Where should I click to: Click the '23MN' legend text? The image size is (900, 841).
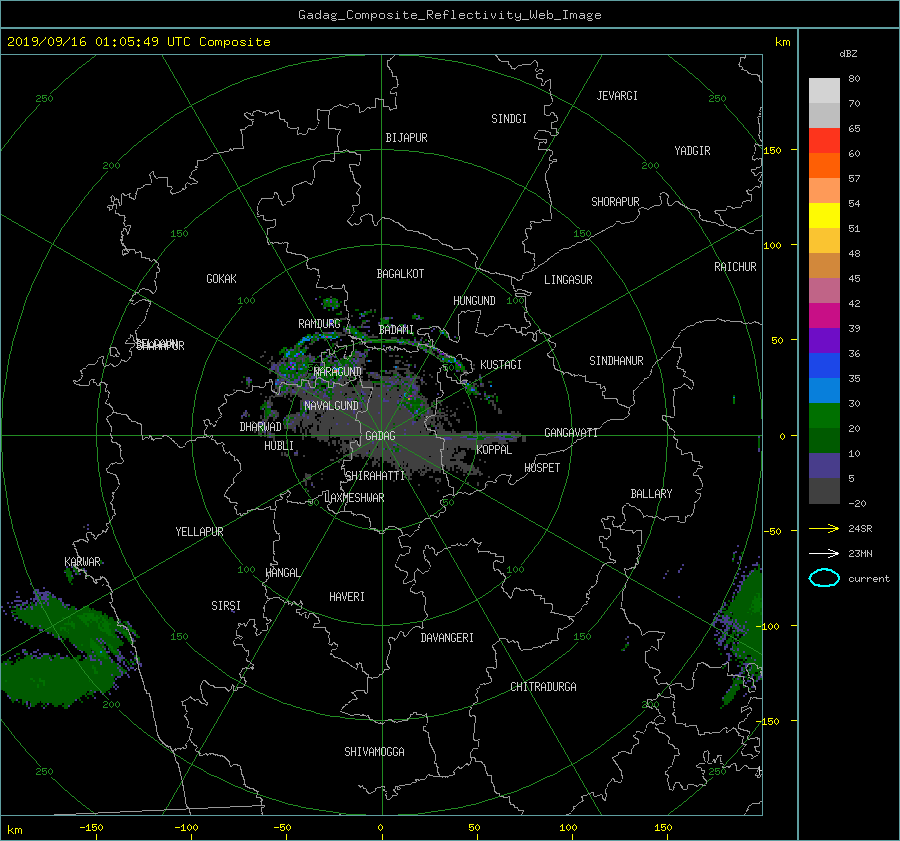[x=860, y=554]
